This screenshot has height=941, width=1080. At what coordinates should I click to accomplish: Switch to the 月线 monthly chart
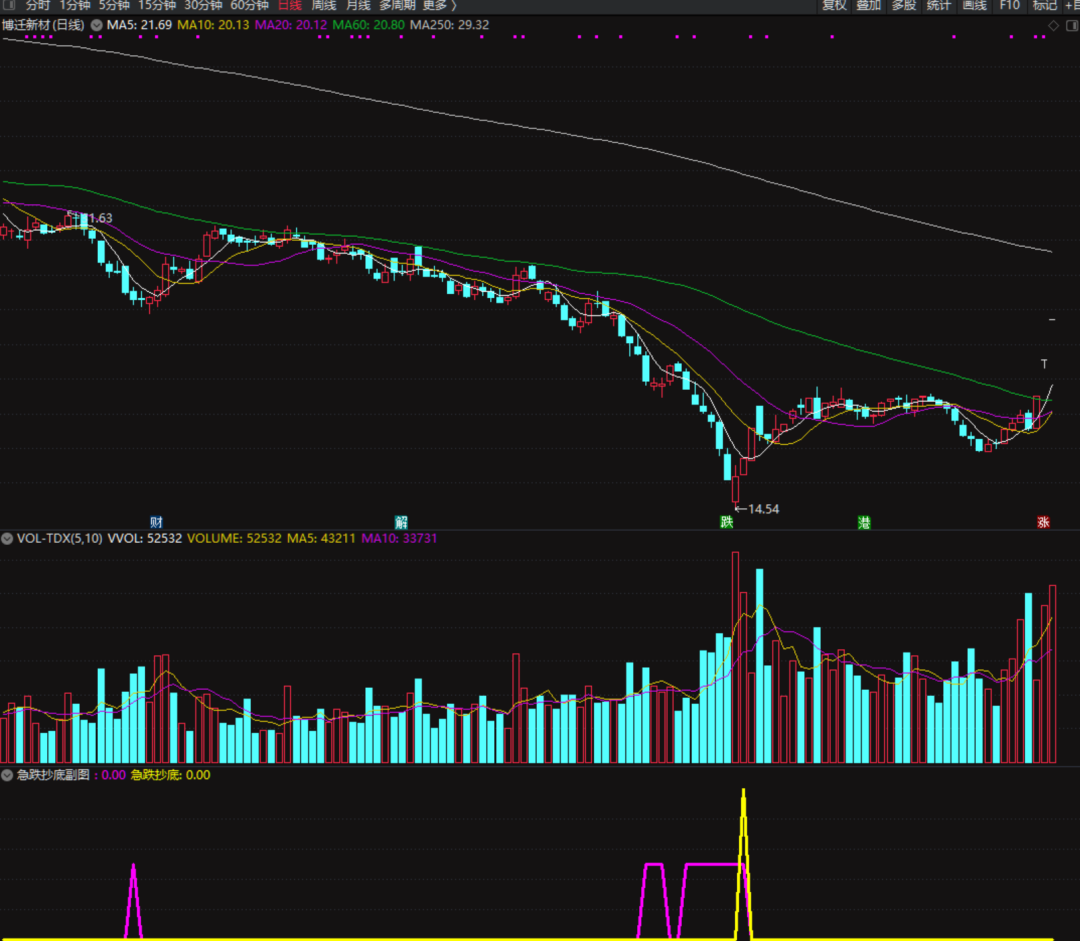click(x=358, y=6)
